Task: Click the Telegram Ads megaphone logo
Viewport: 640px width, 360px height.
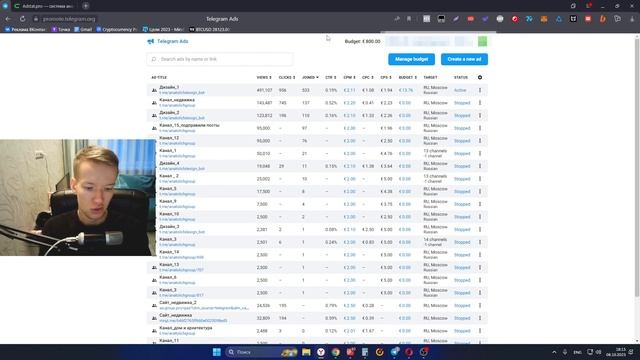Action: 151,41
